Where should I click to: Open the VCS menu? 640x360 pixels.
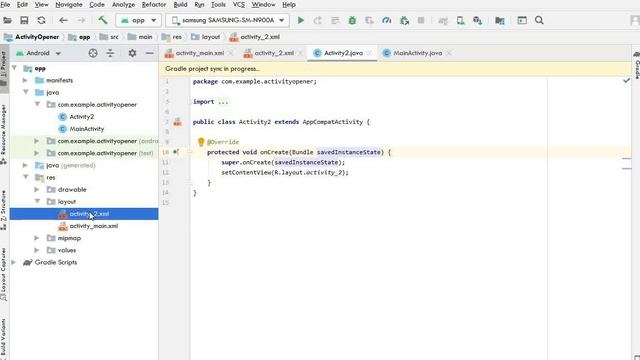239,5
